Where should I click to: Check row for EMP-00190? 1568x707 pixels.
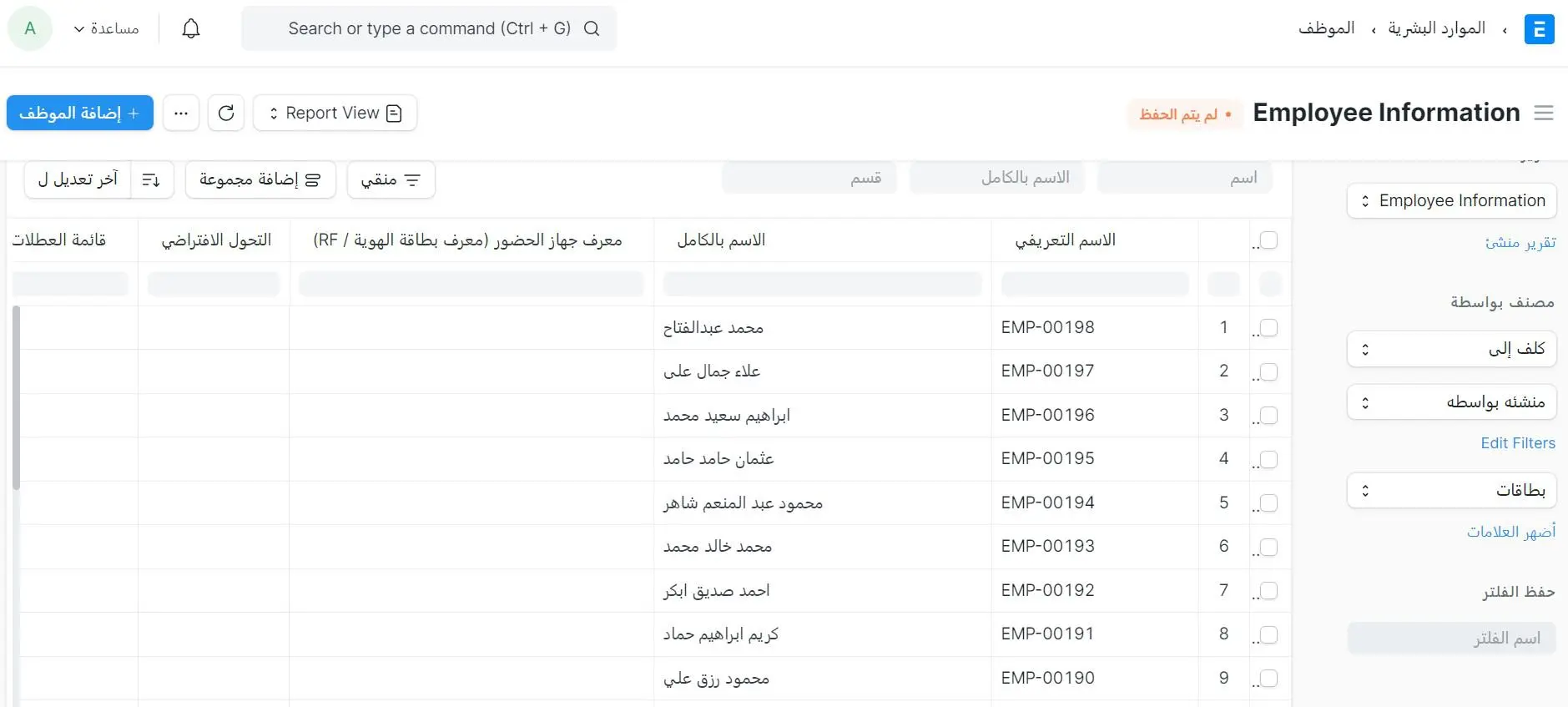1268,678
